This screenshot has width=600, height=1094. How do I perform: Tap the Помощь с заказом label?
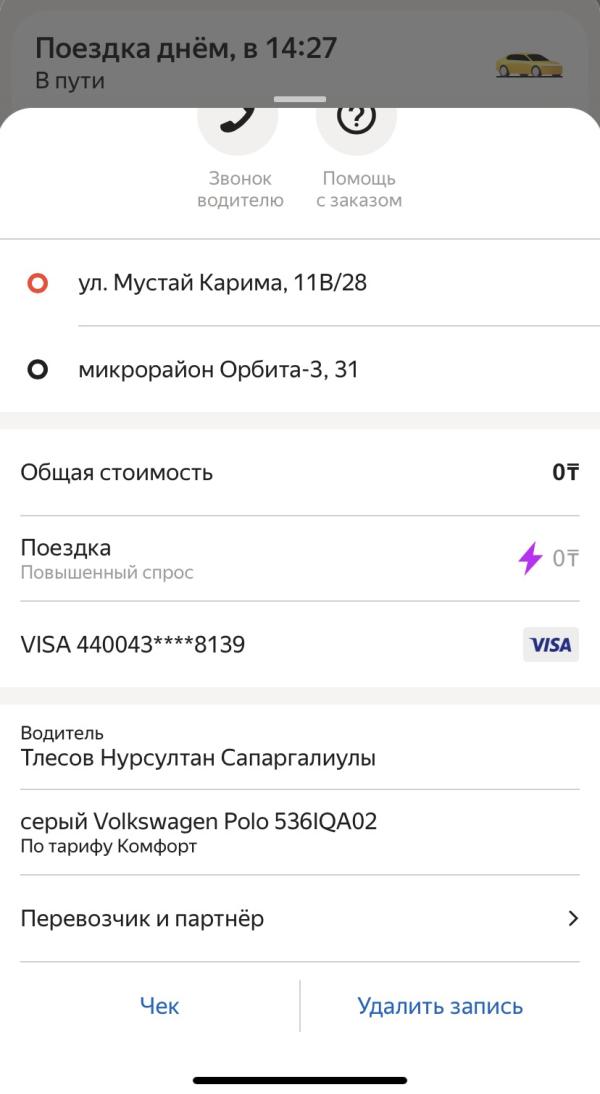click(x=359, y=189)
